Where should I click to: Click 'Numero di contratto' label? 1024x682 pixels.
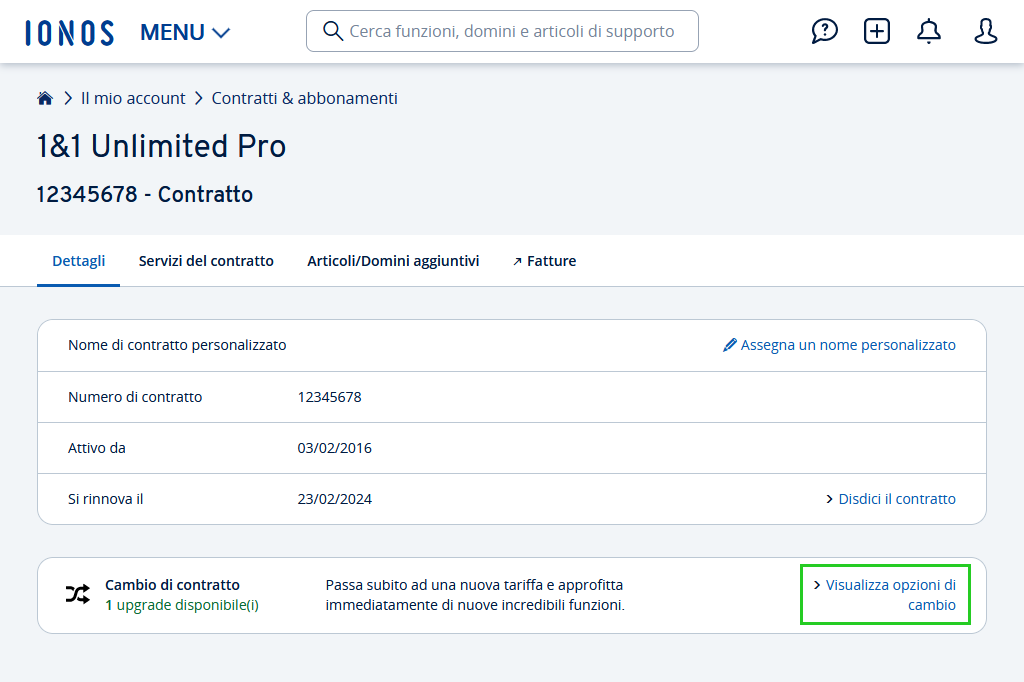coord(135,397)
